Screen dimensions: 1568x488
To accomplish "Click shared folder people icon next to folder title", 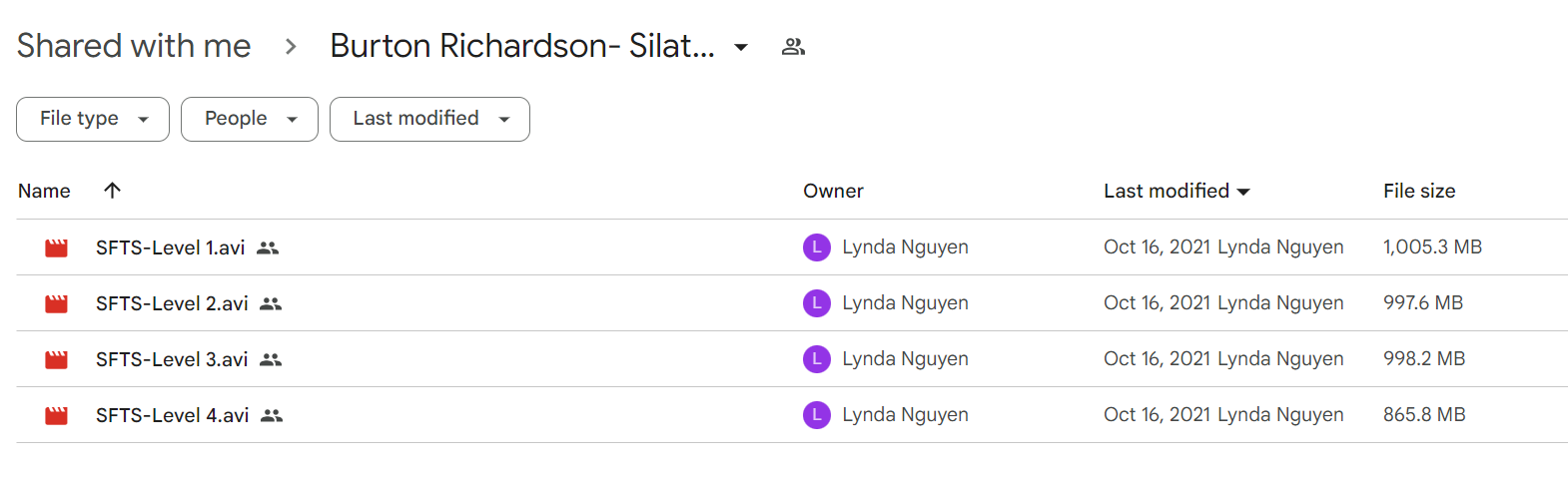I will point(793,46).
